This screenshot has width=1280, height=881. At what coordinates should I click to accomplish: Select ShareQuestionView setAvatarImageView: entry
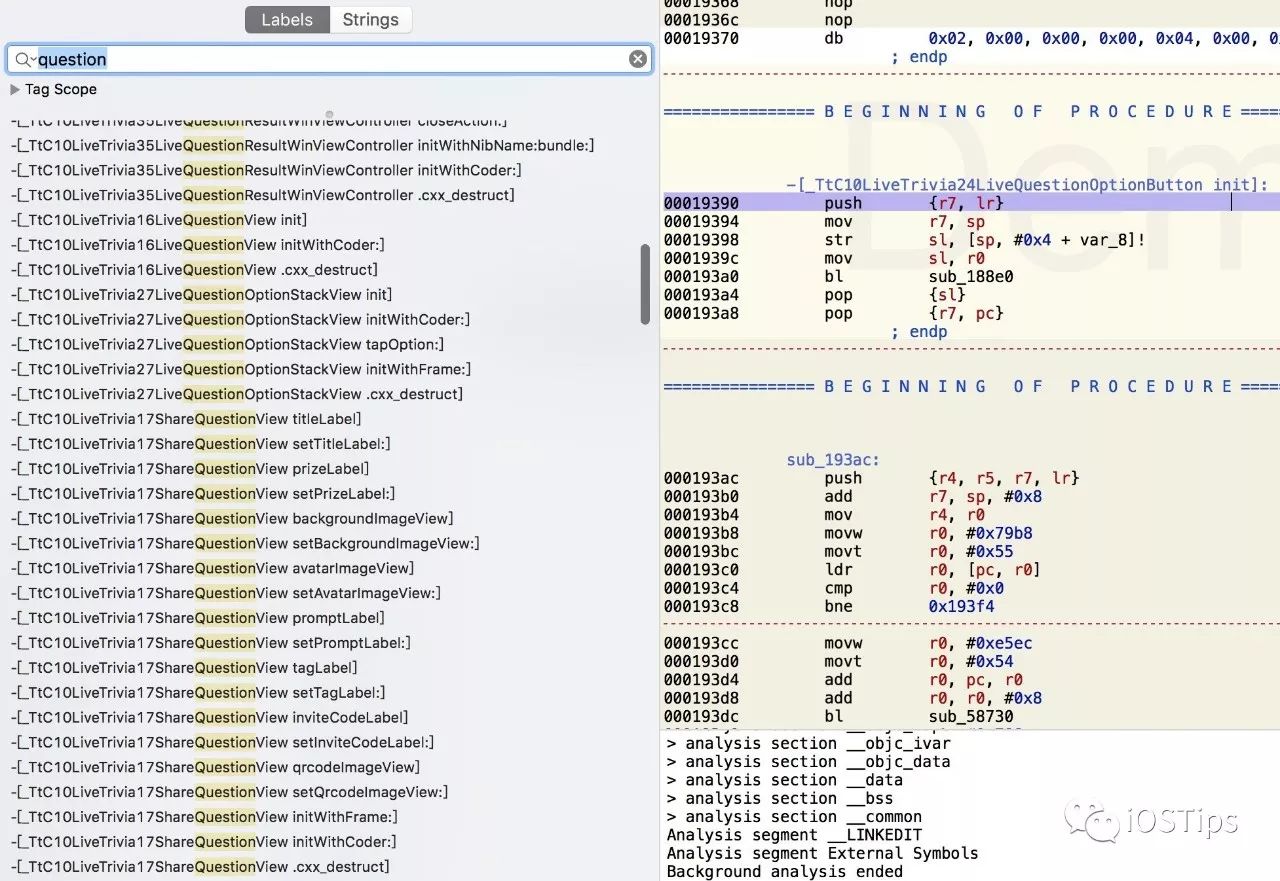click(x=225, y=593)
